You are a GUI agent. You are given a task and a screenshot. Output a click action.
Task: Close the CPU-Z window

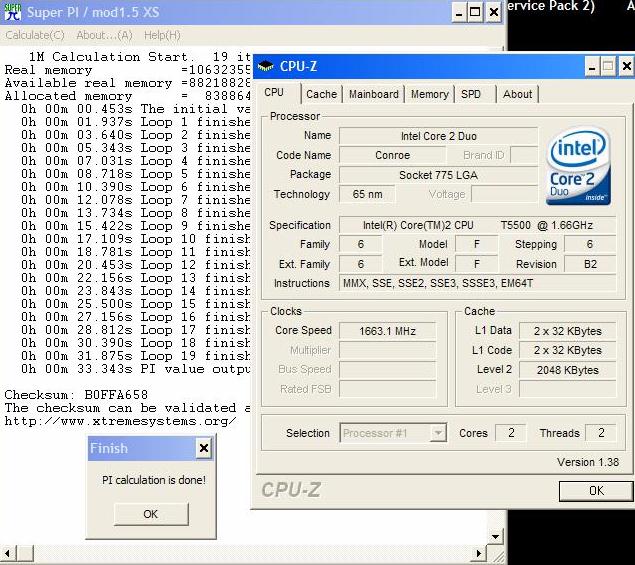[626, 66]
